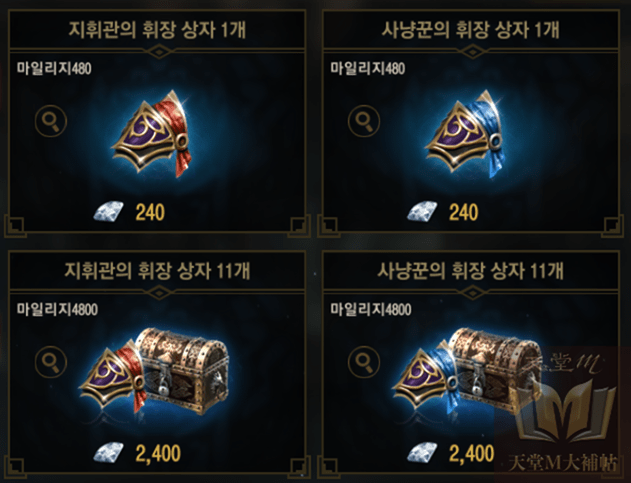Screen dimensions: 631x483
Task: Select the red insignia with treasure chest image
Action: coord(154,371)
